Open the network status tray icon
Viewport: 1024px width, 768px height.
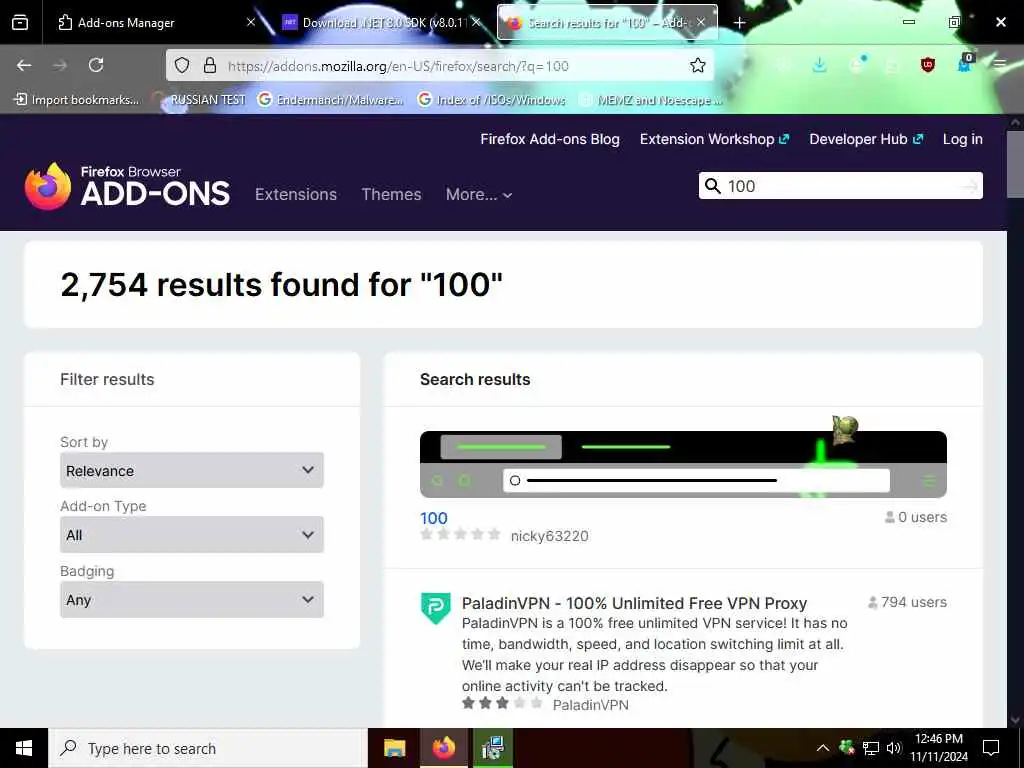tap(871, 748)
